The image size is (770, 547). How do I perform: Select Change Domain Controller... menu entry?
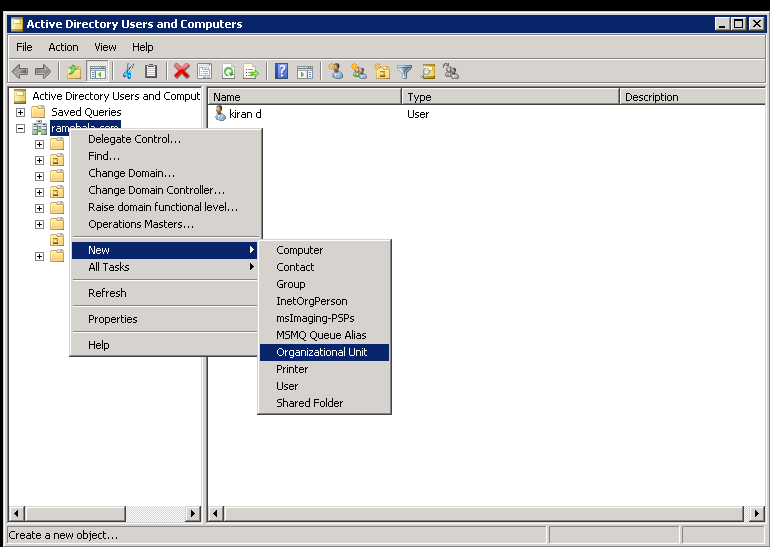point(165,190)
